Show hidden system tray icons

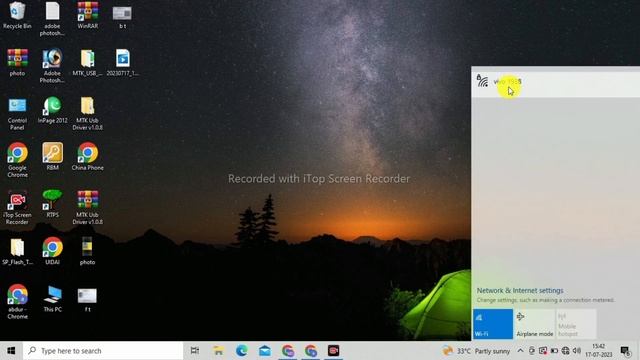pos(520,351)
